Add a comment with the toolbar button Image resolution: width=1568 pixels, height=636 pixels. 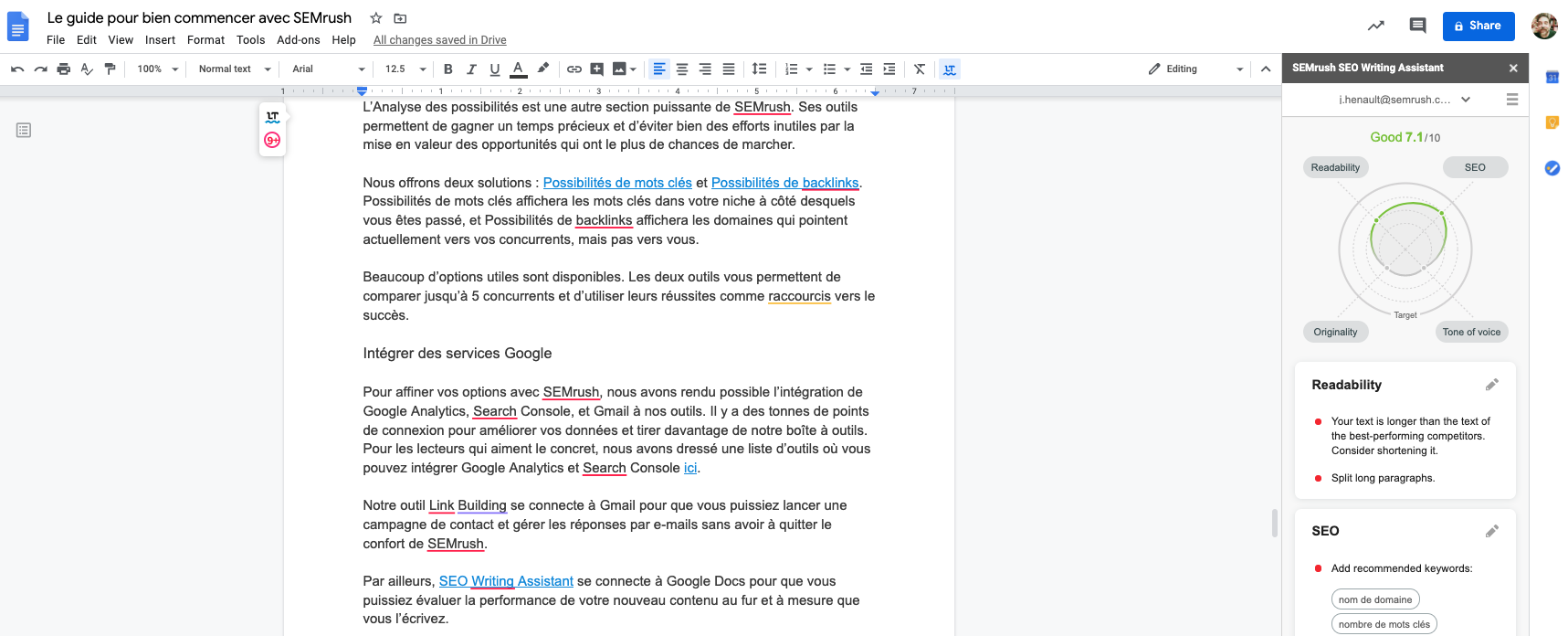coord(596,69)
